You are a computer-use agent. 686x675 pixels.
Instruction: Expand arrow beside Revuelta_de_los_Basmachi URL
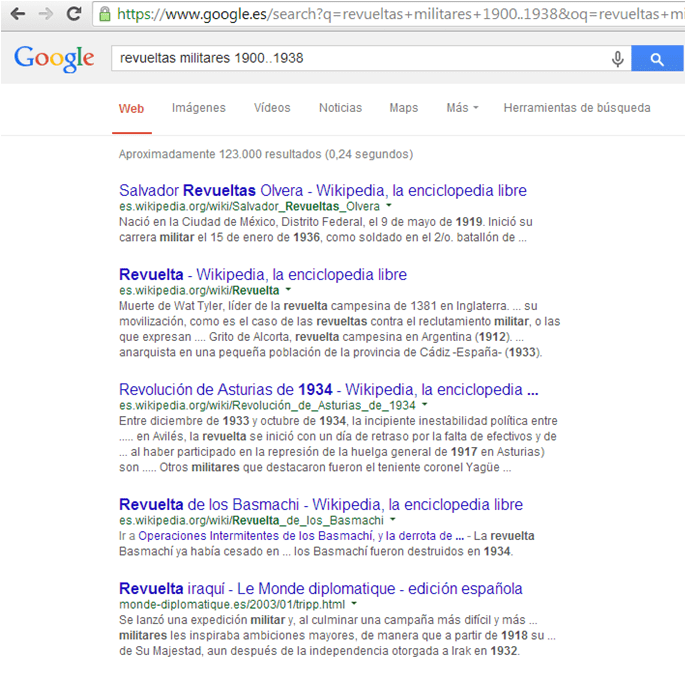tap(393, 519)
